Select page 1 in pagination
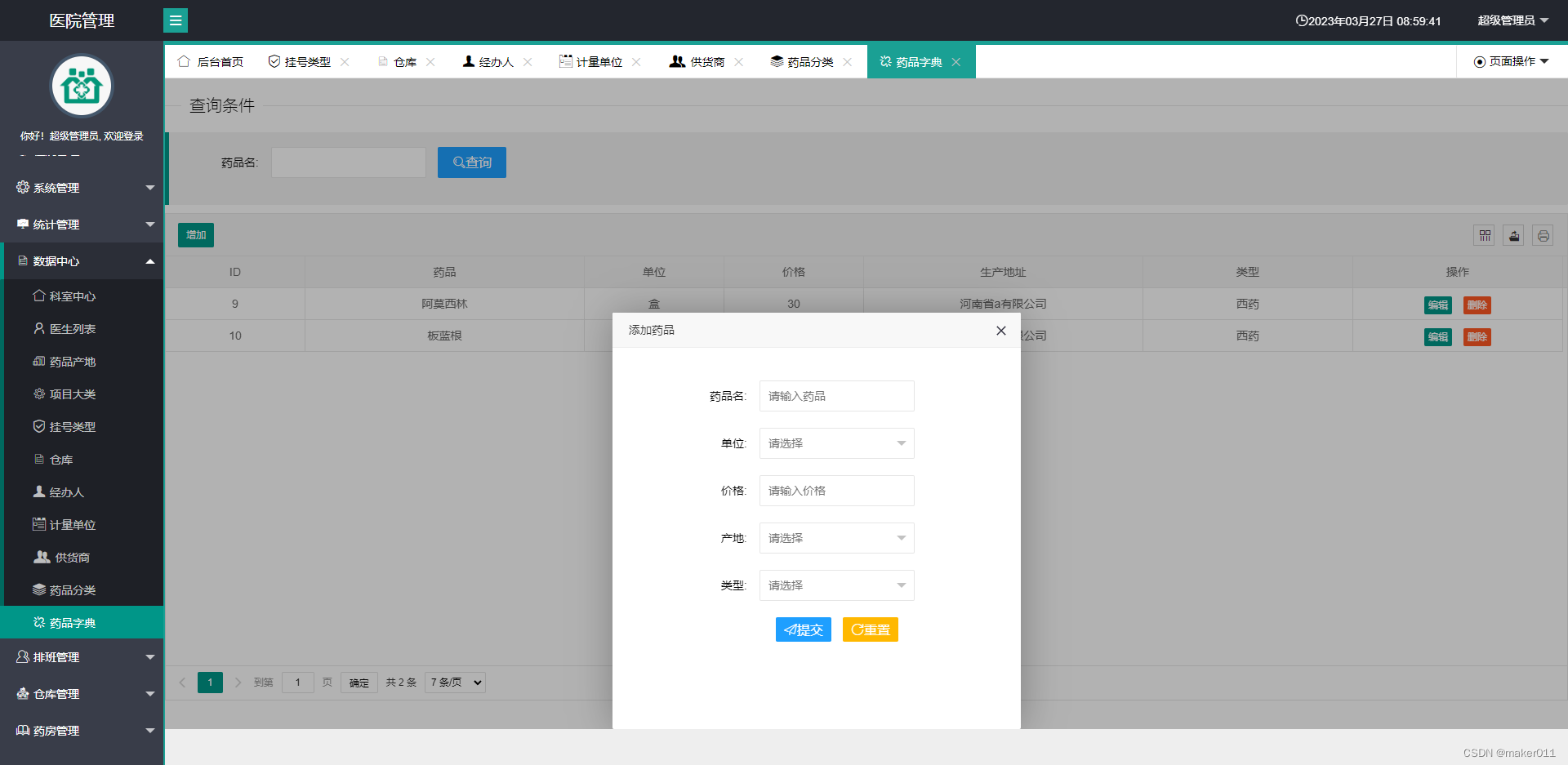 point(210,683)
